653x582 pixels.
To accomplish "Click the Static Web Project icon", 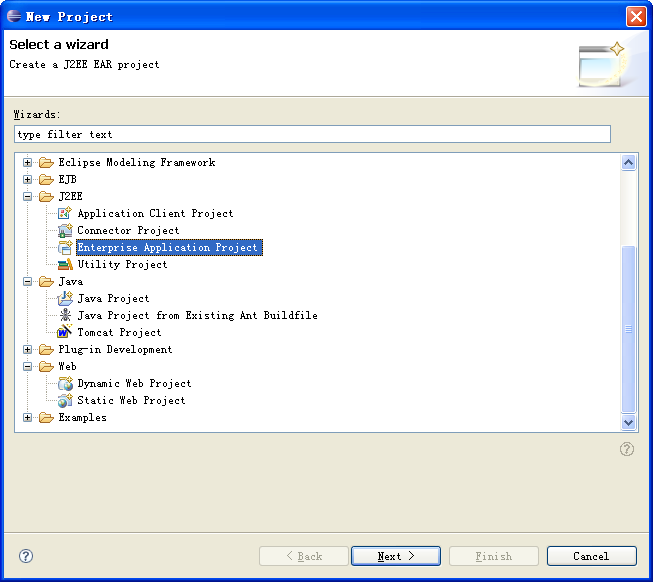I will [x=65, y=400].
